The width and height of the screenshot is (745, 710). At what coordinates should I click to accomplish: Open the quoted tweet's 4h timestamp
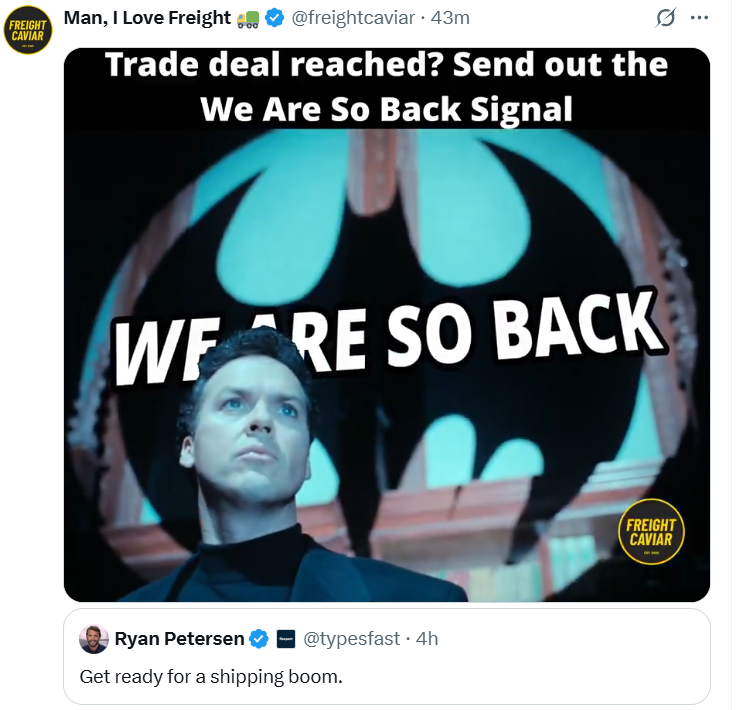(427, 638)
